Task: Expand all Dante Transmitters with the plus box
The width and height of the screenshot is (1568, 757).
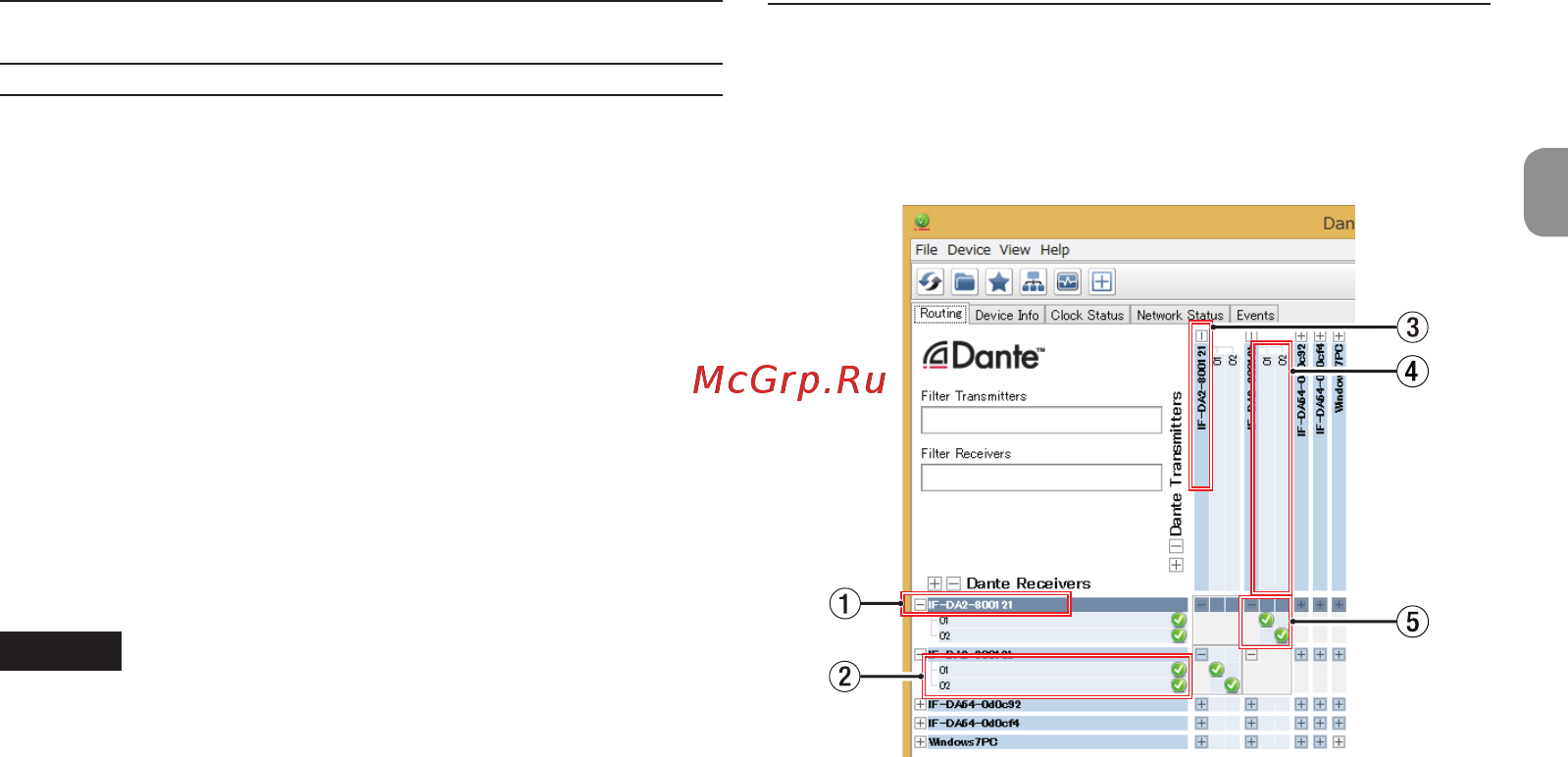Action: click(x=1177, y=565)
